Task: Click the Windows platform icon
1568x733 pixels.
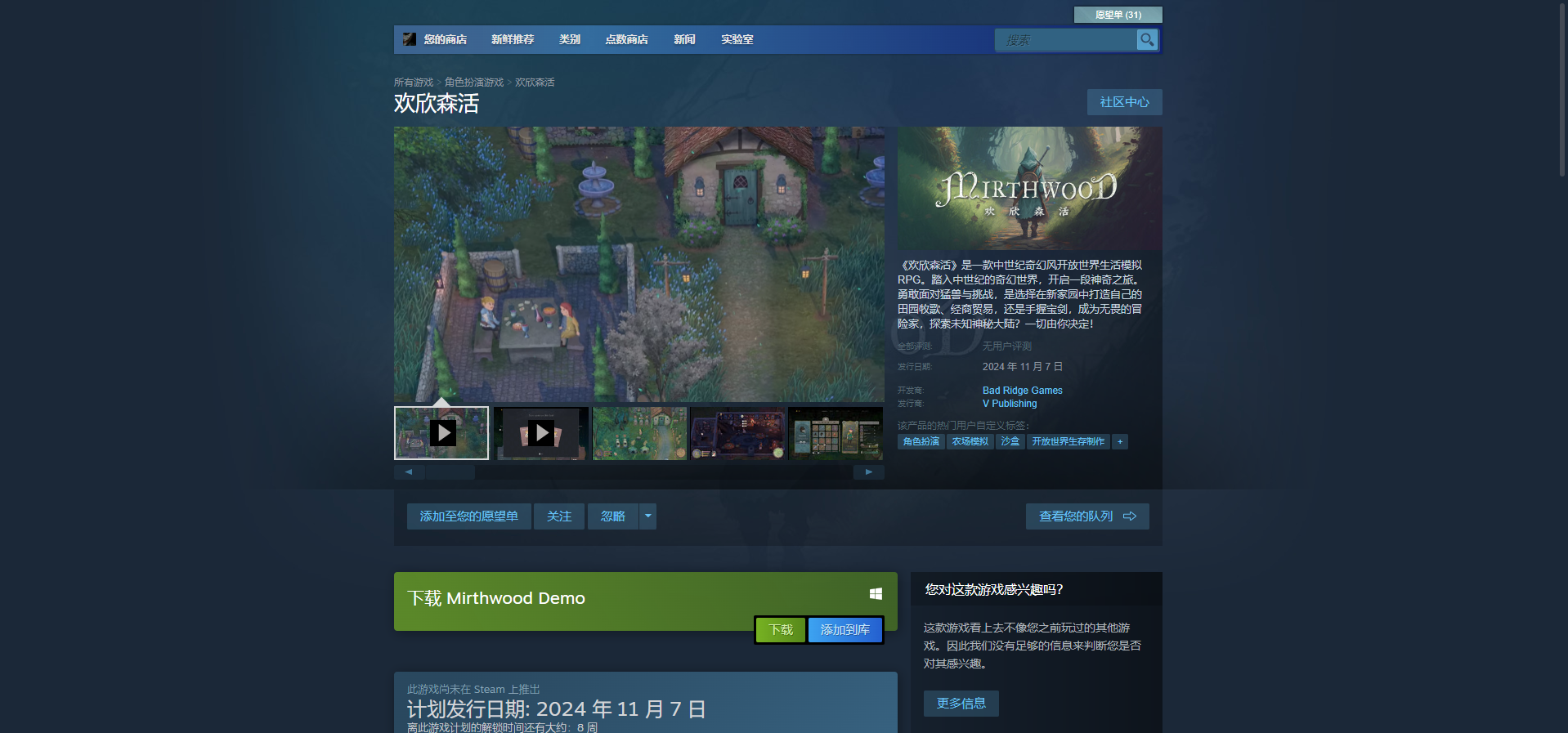Action: (x=876, y=594)
